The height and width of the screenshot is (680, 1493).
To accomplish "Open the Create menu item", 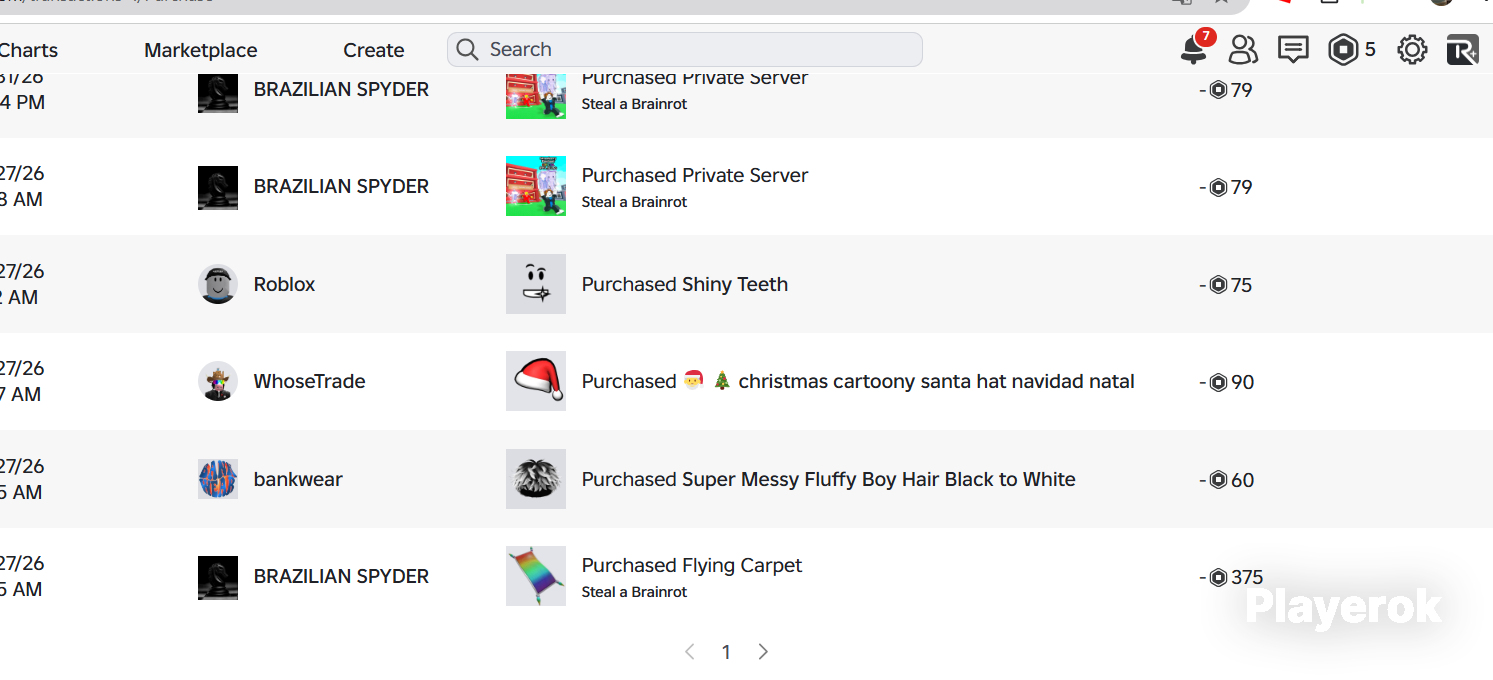I will (x=374, y=50).
